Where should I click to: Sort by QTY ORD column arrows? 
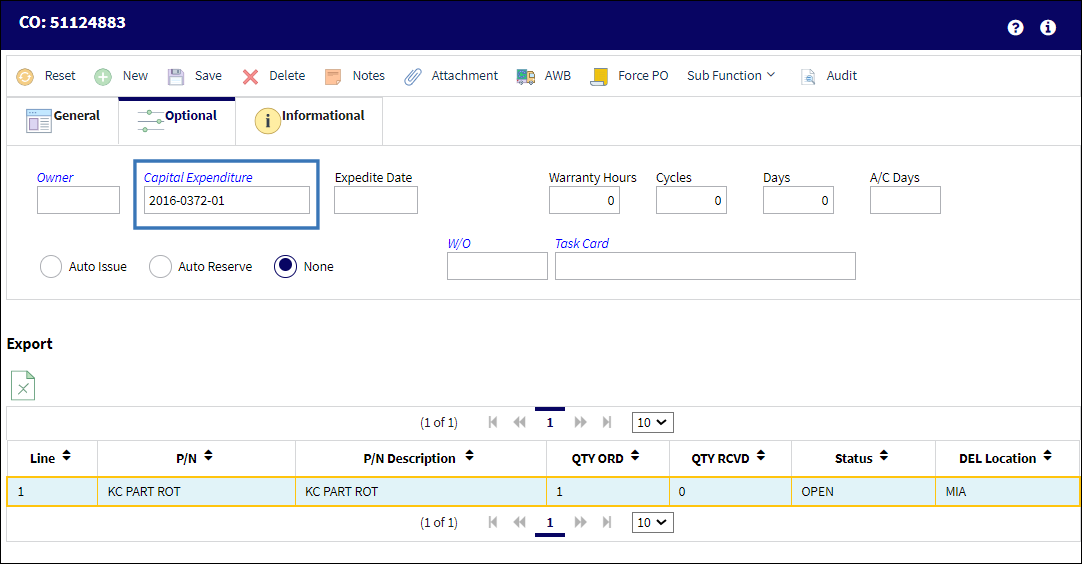pos(635,456)
